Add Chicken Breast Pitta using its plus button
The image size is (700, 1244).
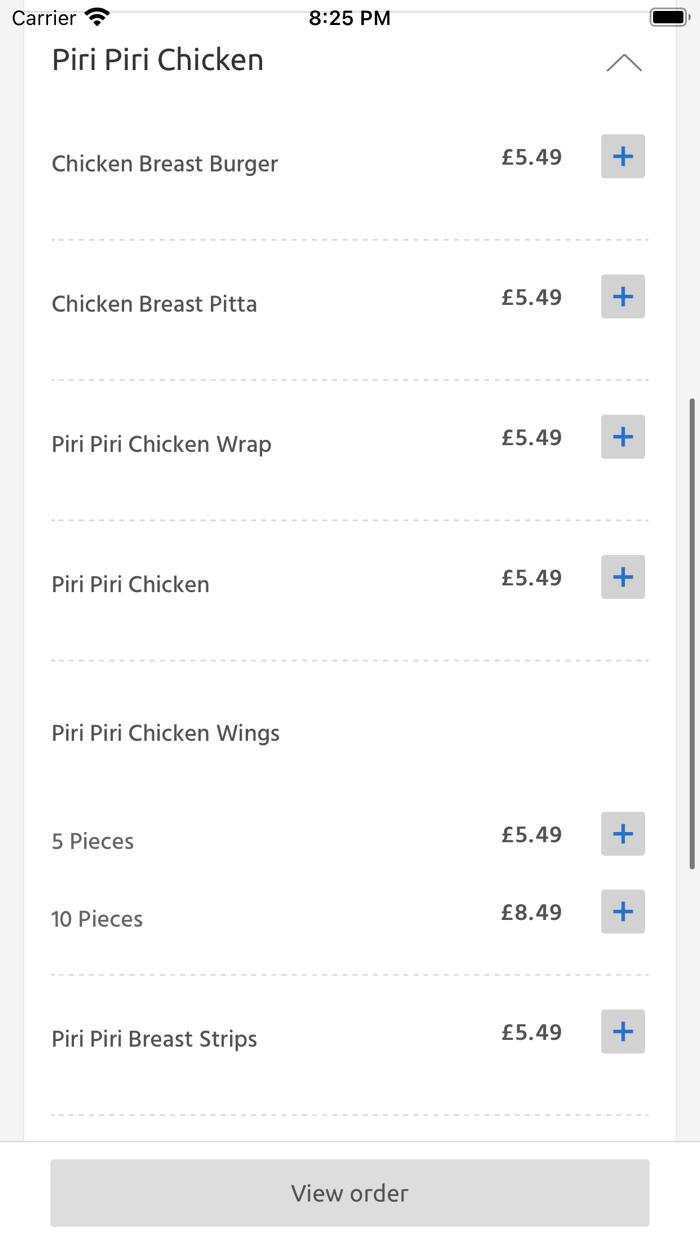(622, 296)
